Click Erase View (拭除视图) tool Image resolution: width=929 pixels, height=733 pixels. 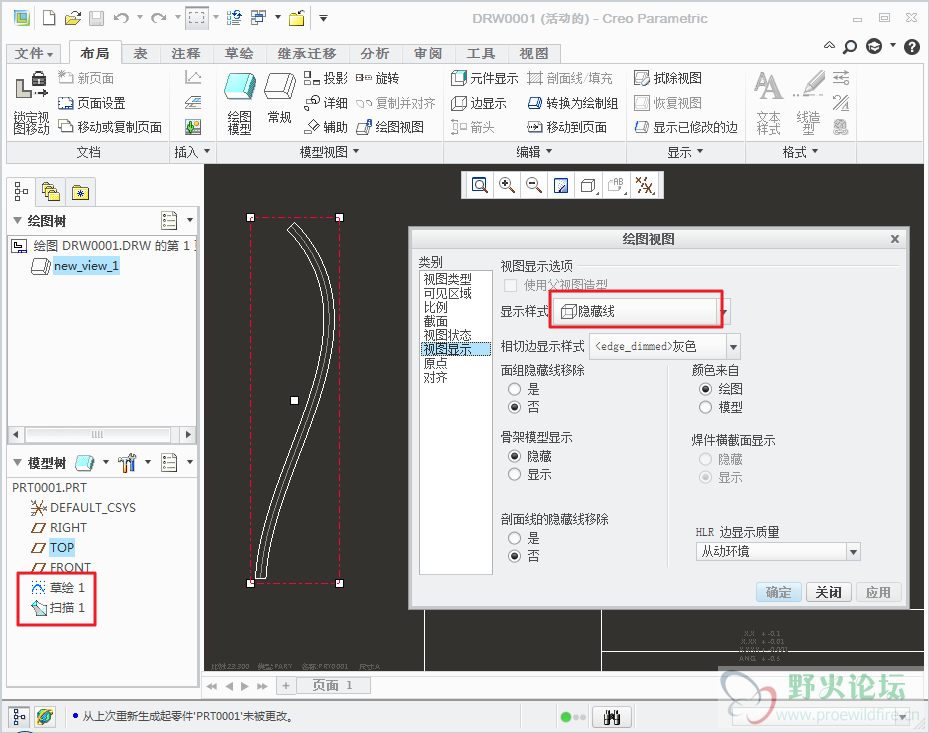click(x=668, y=78)
